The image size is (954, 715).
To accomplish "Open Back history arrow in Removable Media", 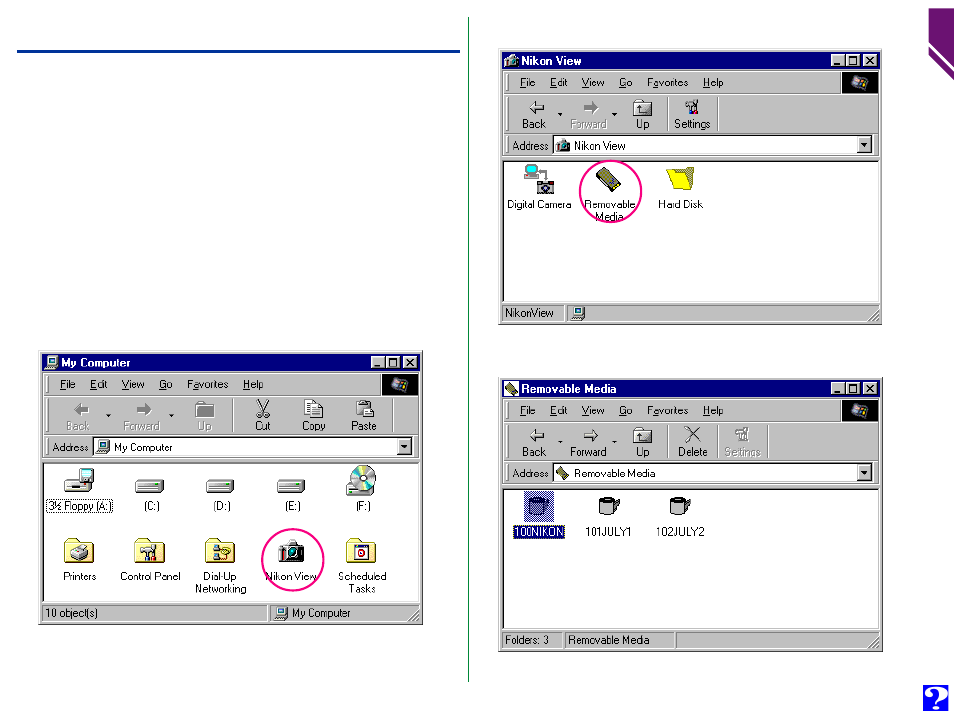I will click(x=560, y=442).
